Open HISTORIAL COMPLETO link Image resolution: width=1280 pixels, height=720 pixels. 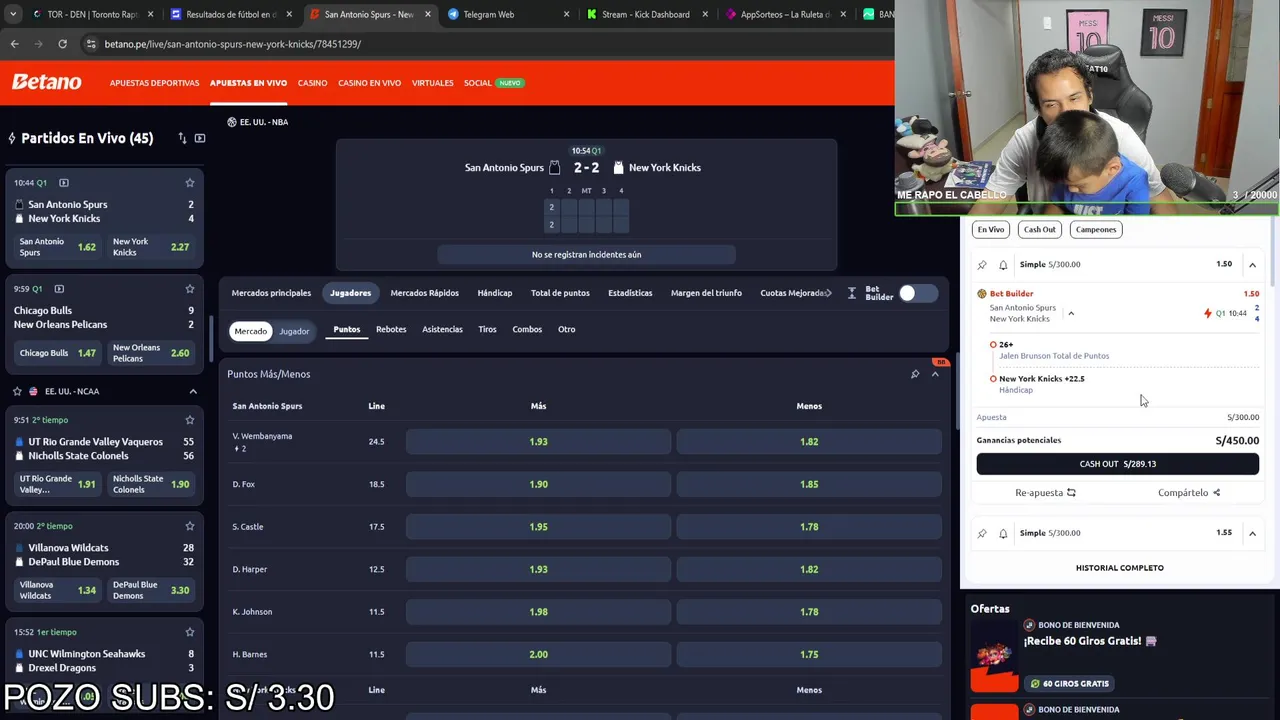1119,568
